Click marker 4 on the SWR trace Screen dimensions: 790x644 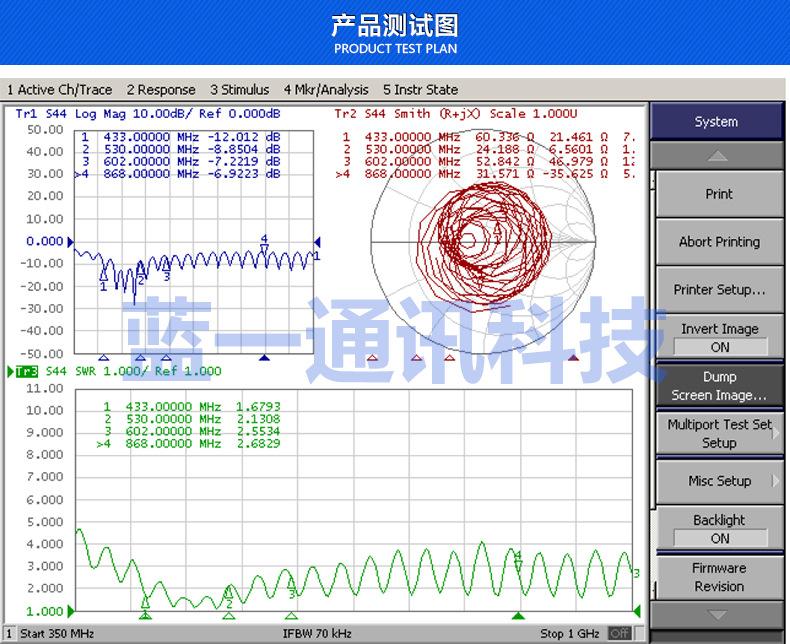(x=518, y=561)
